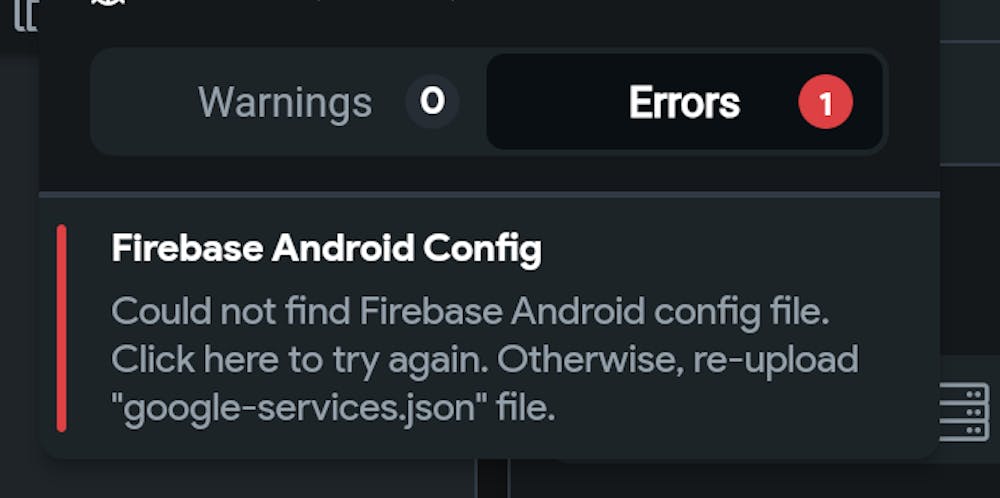Click the word "Warnings" label
This screenshot has width=1000, height=498.
(x=285, y=102)
